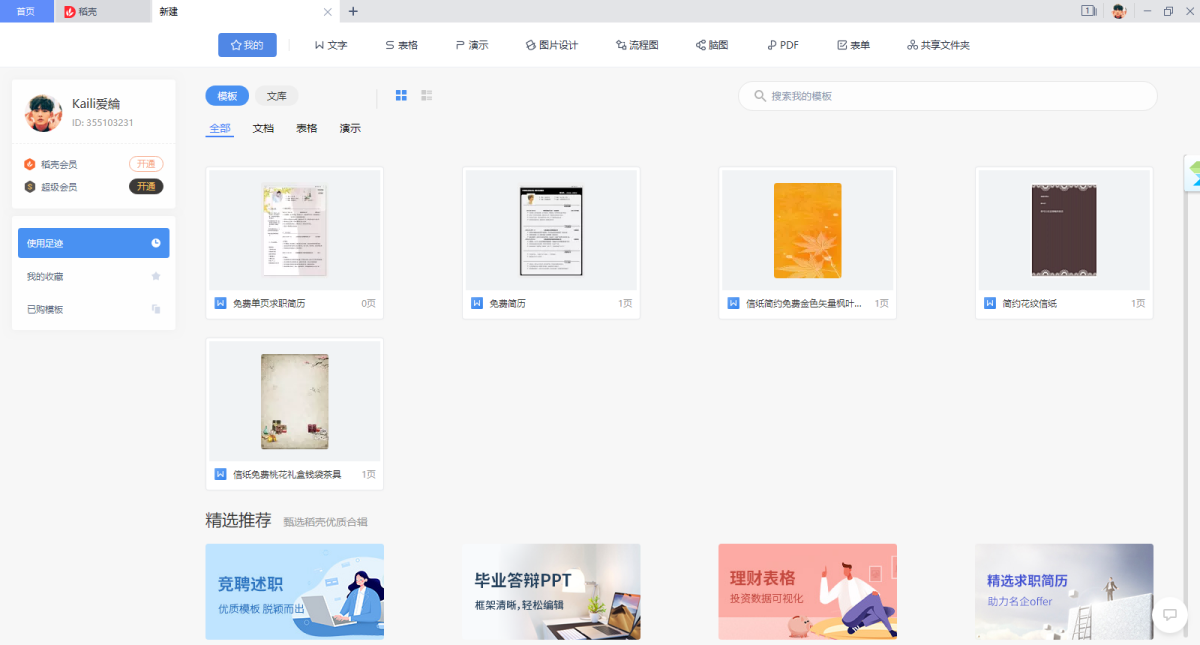Open the 脑图 mind map category
The height and width of the screenshot is (645, 1200).
click(712, 45)
